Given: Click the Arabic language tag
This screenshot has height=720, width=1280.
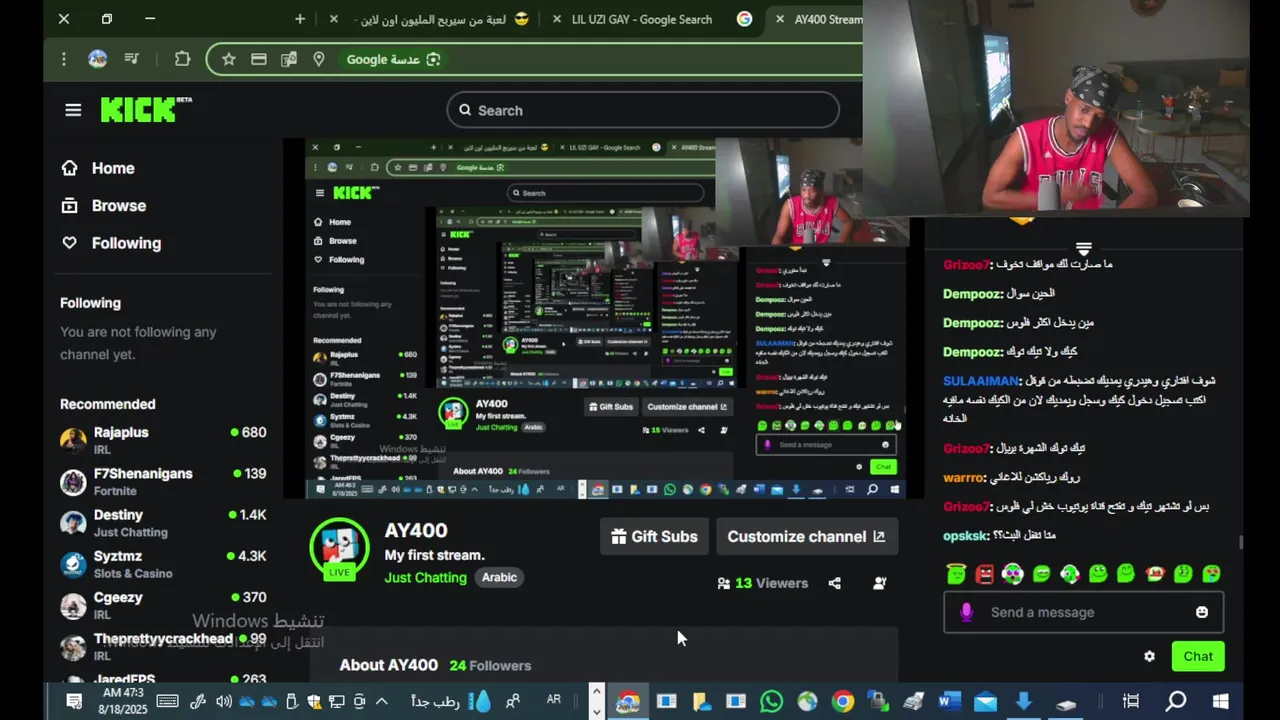Looking at the screenshot, I should coord(499,577).
